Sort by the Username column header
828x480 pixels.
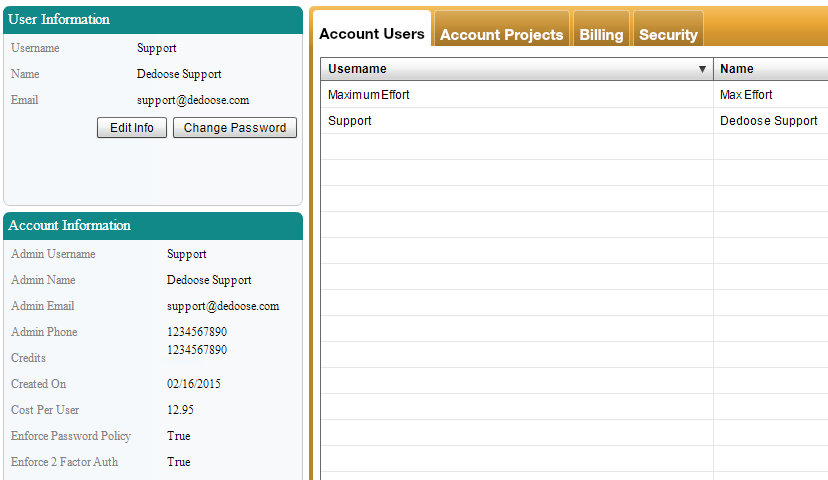pyautogui.click(x=516, y=69)
